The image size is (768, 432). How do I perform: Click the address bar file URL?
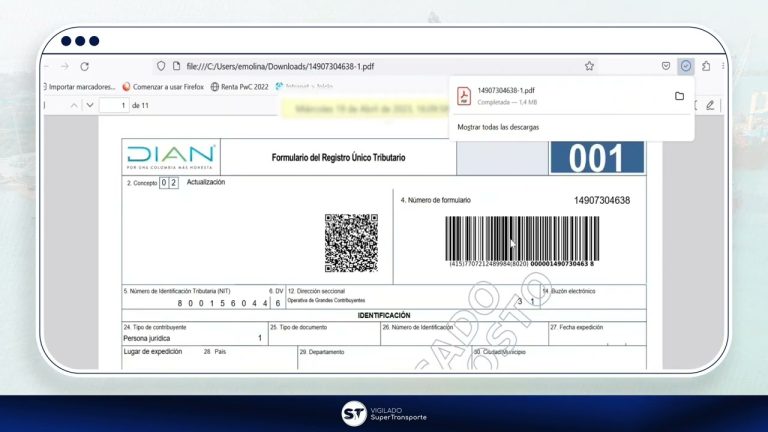(x=280, y=66)
